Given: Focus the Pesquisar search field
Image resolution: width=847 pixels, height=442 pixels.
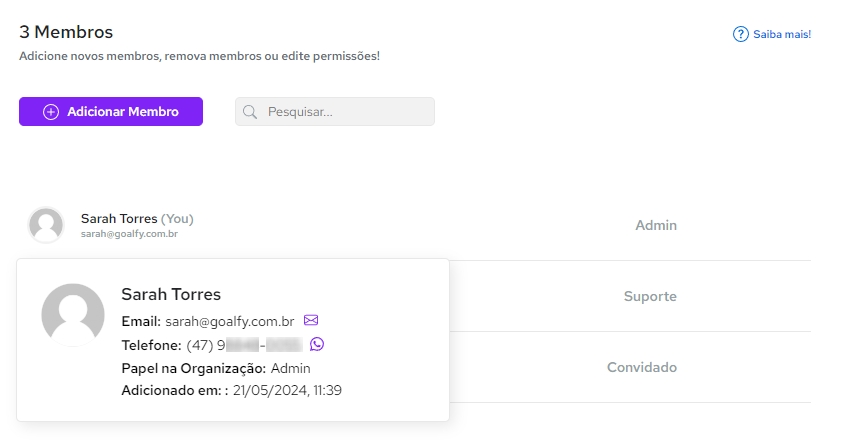Looking at the screenshot, I should click(335, 112).
